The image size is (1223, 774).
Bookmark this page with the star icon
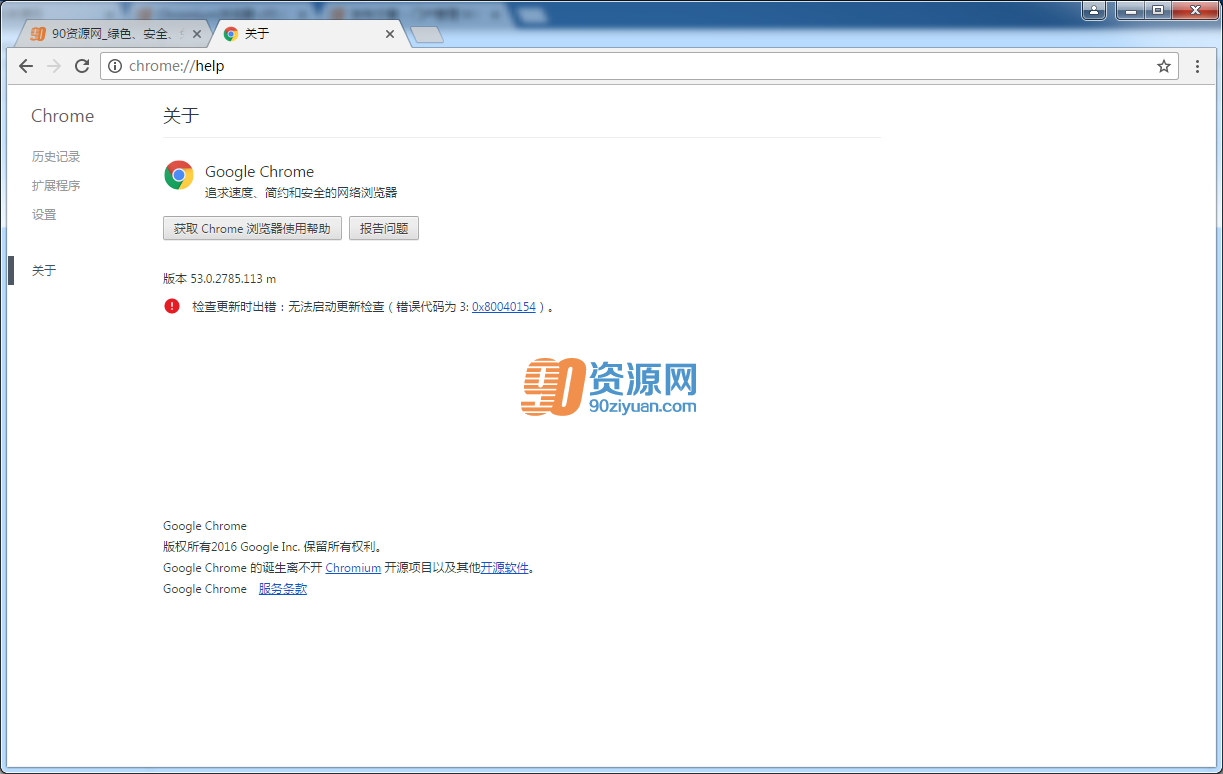click(x=1164, y=66)
